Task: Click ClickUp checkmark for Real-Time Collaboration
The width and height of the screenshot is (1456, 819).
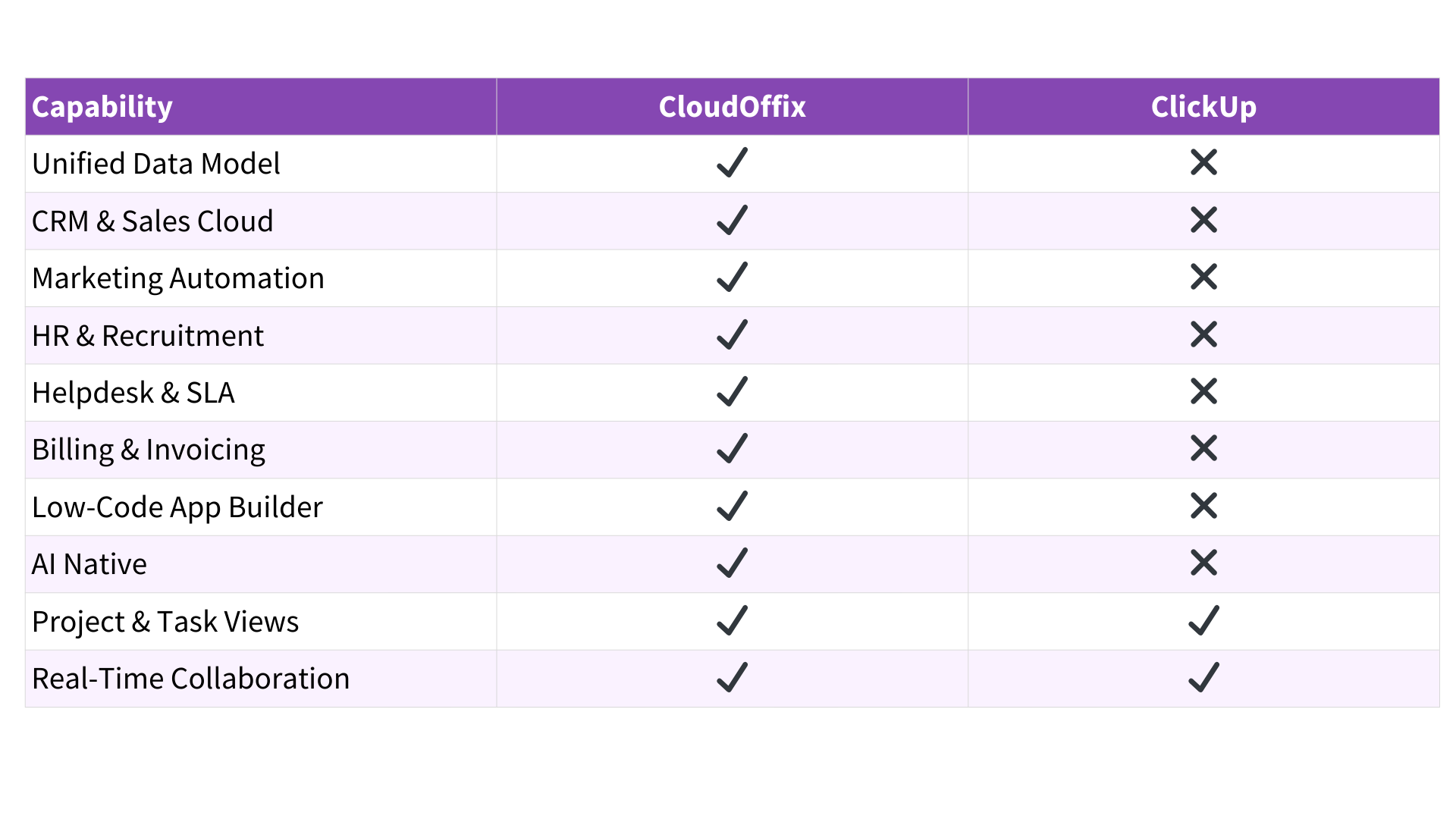Action: click(1203, 678)
